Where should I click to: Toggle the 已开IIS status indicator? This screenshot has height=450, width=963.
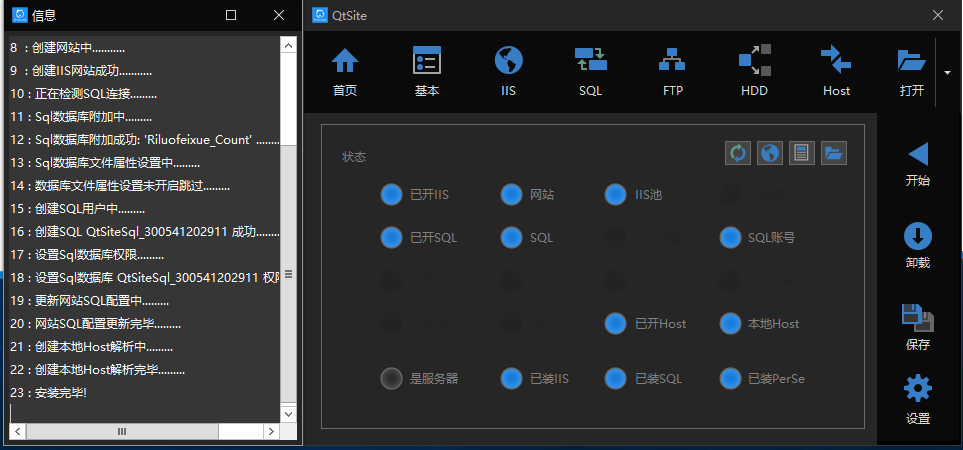391,194
